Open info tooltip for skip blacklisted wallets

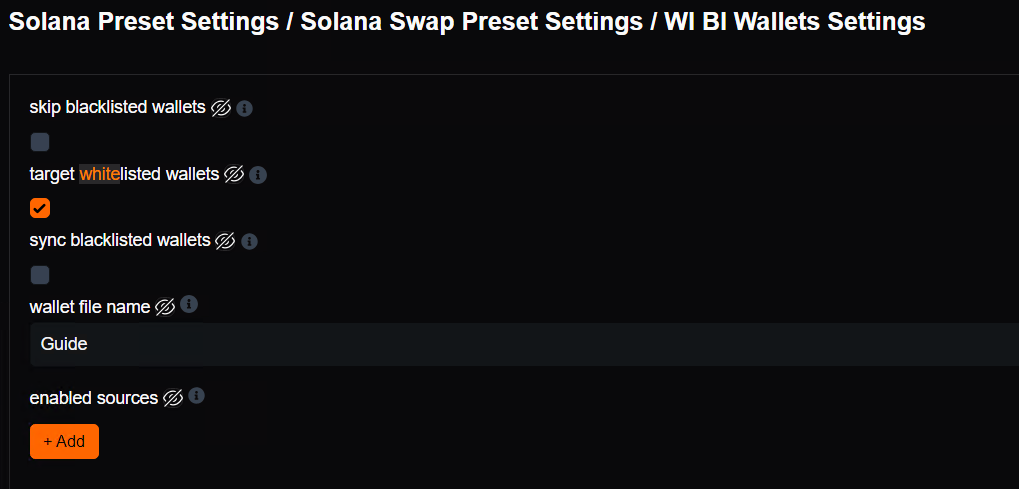(245, 108)
